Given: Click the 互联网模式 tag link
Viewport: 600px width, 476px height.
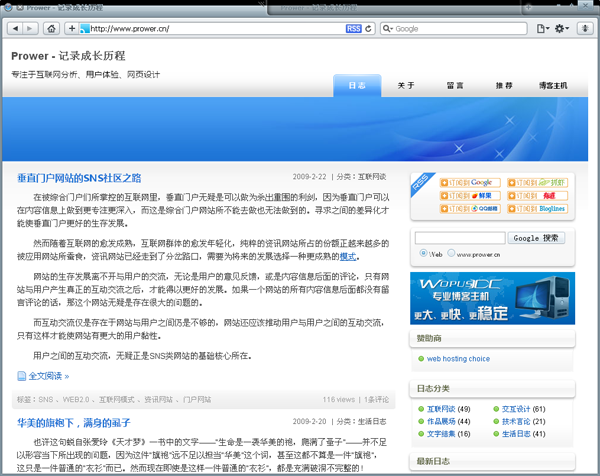Looking at the screenshot, I should click(117, 399).
